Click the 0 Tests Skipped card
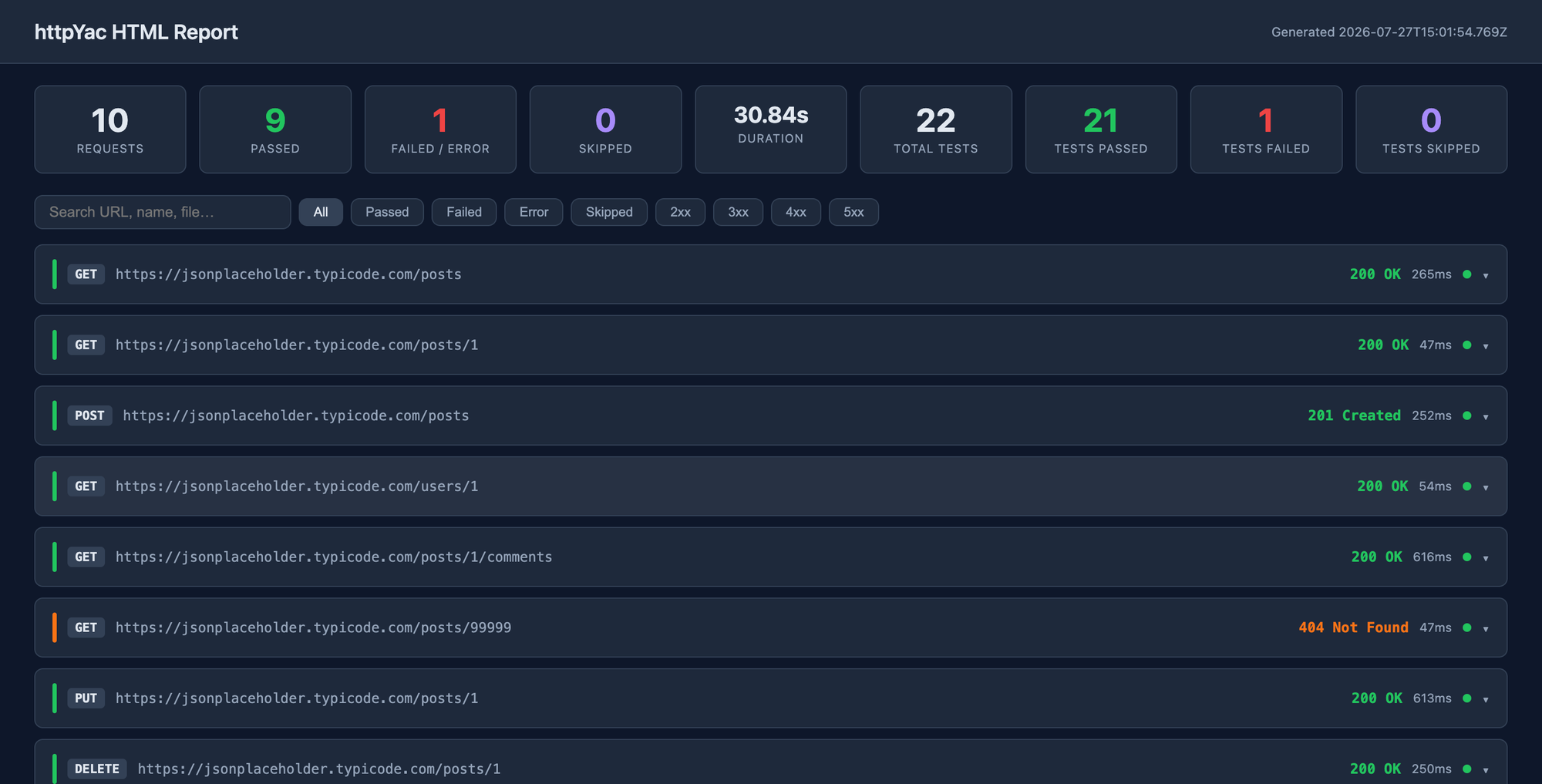Screen dimensions: 1542x784 click(x=1431, y=130)
